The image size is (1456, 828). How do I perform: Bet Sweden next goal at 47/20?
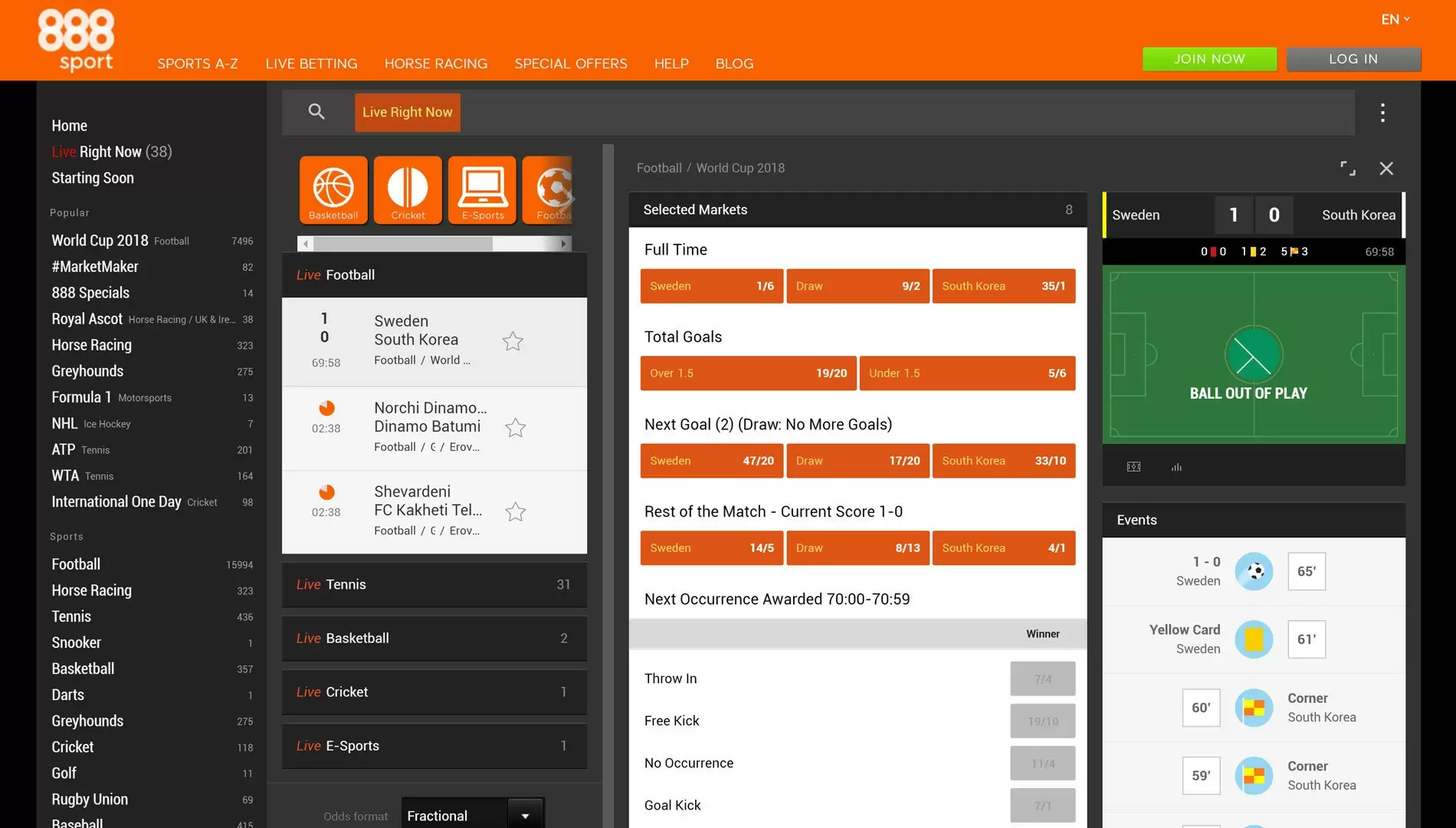tap(712, 461)
